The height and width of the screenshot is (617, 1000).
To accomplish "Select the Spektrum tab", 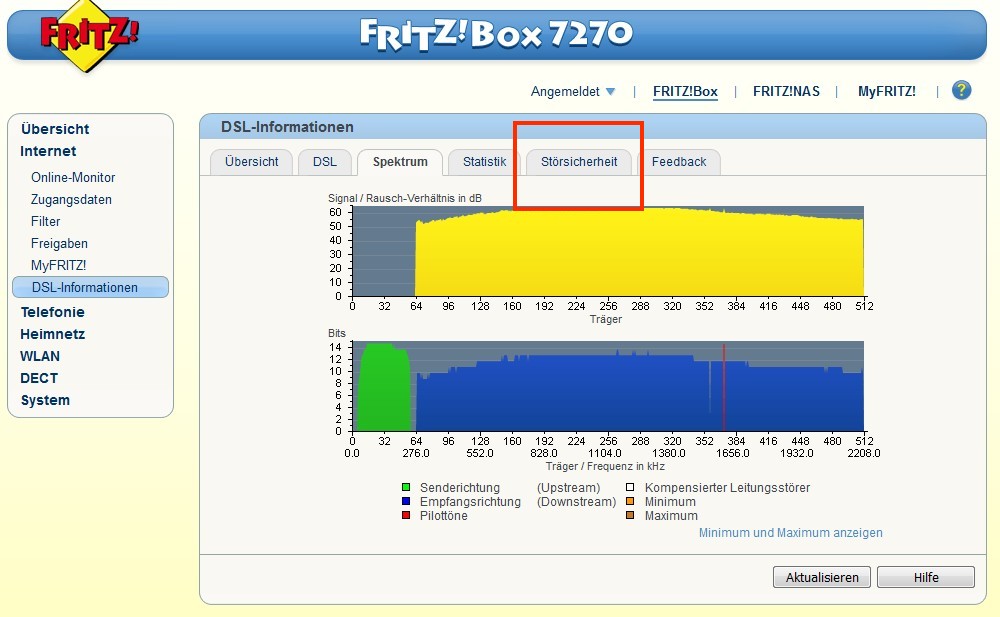I will pyautogui.click(x=400, y=162).
